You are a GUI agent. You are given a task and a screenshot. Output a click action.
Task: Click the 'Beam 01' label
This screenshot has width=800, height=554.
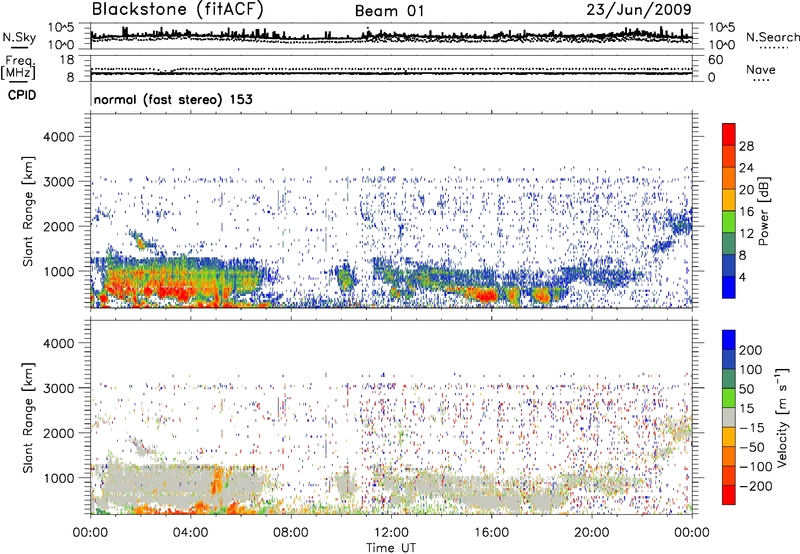coord(390,11)
